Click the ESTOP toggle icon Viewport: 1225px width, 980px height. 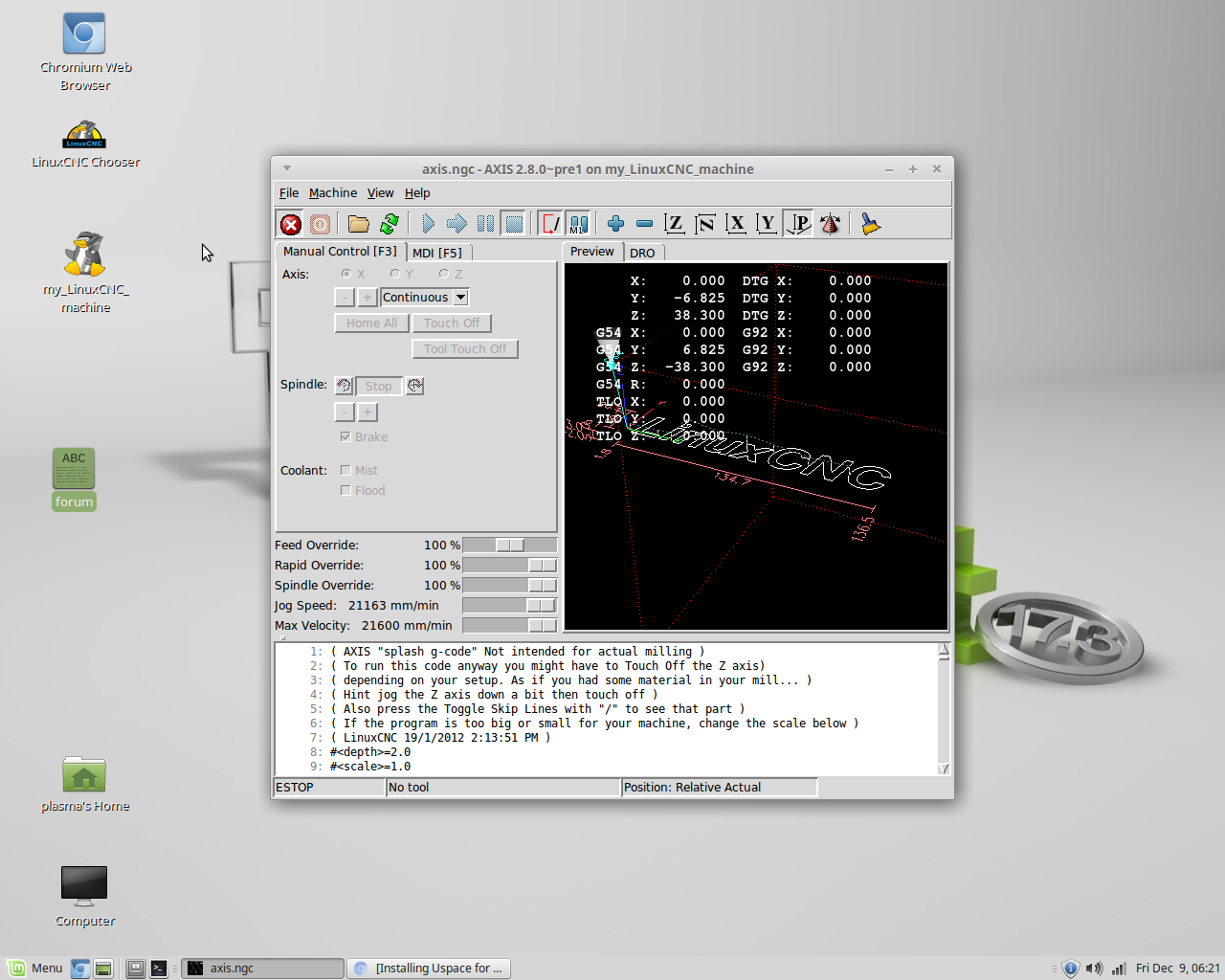(x=290, y=223)
